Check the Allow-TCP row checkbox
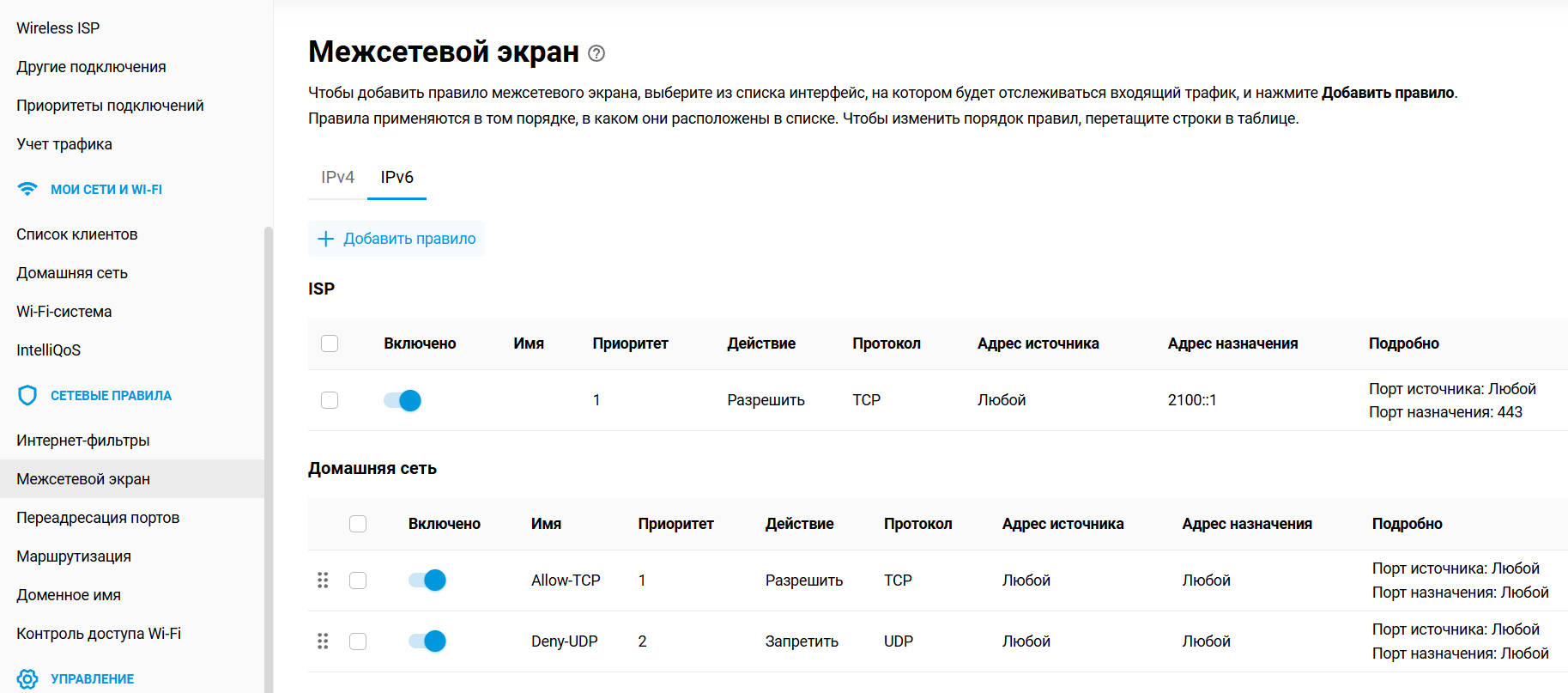 [358, 580]
